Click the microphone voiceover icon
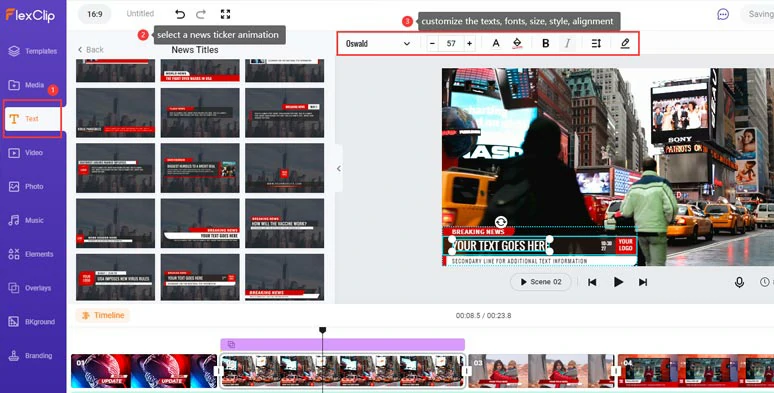Screen dimensions: 774x393 [x=739, y=282]
